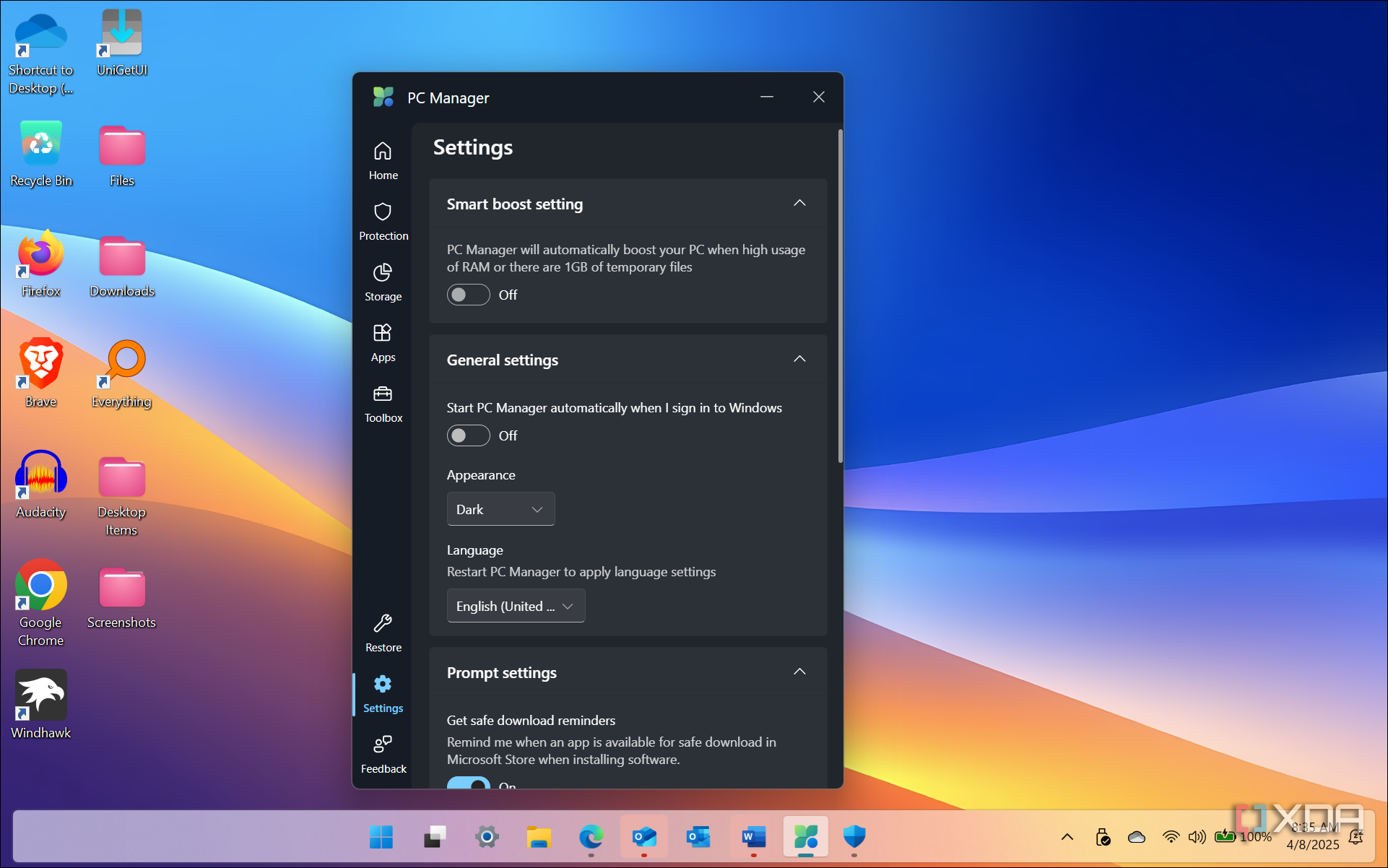This screenshot has height=868, width=1388.
Task: Open the classic Outlook taskbar icon
Action: pos(698,837)
